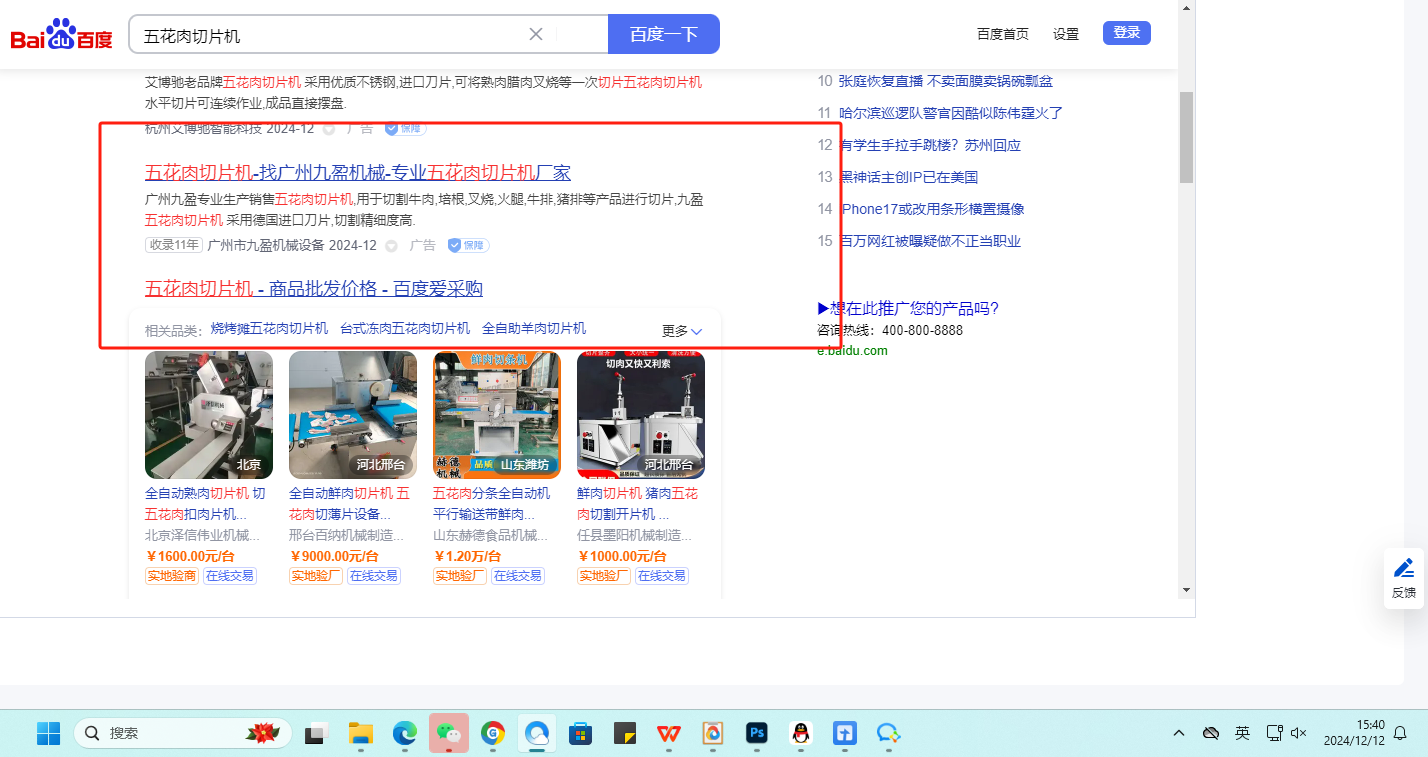Click the 保障 badge on 广州九盈 ad
Viewport: 1428px width, 757px height.
click(468, 245)
